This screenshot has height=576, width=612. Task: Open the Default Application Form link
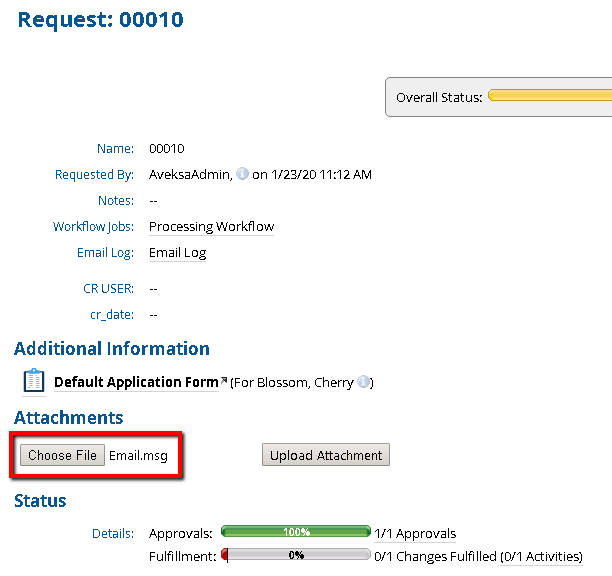(x=135, y=382)
